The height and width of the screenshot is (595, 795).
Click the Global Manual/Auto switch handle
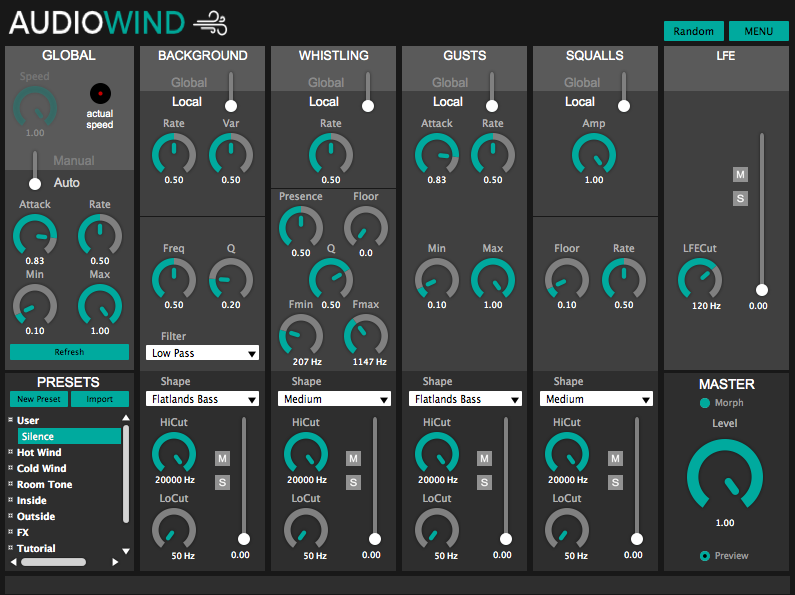click(35, 183)
